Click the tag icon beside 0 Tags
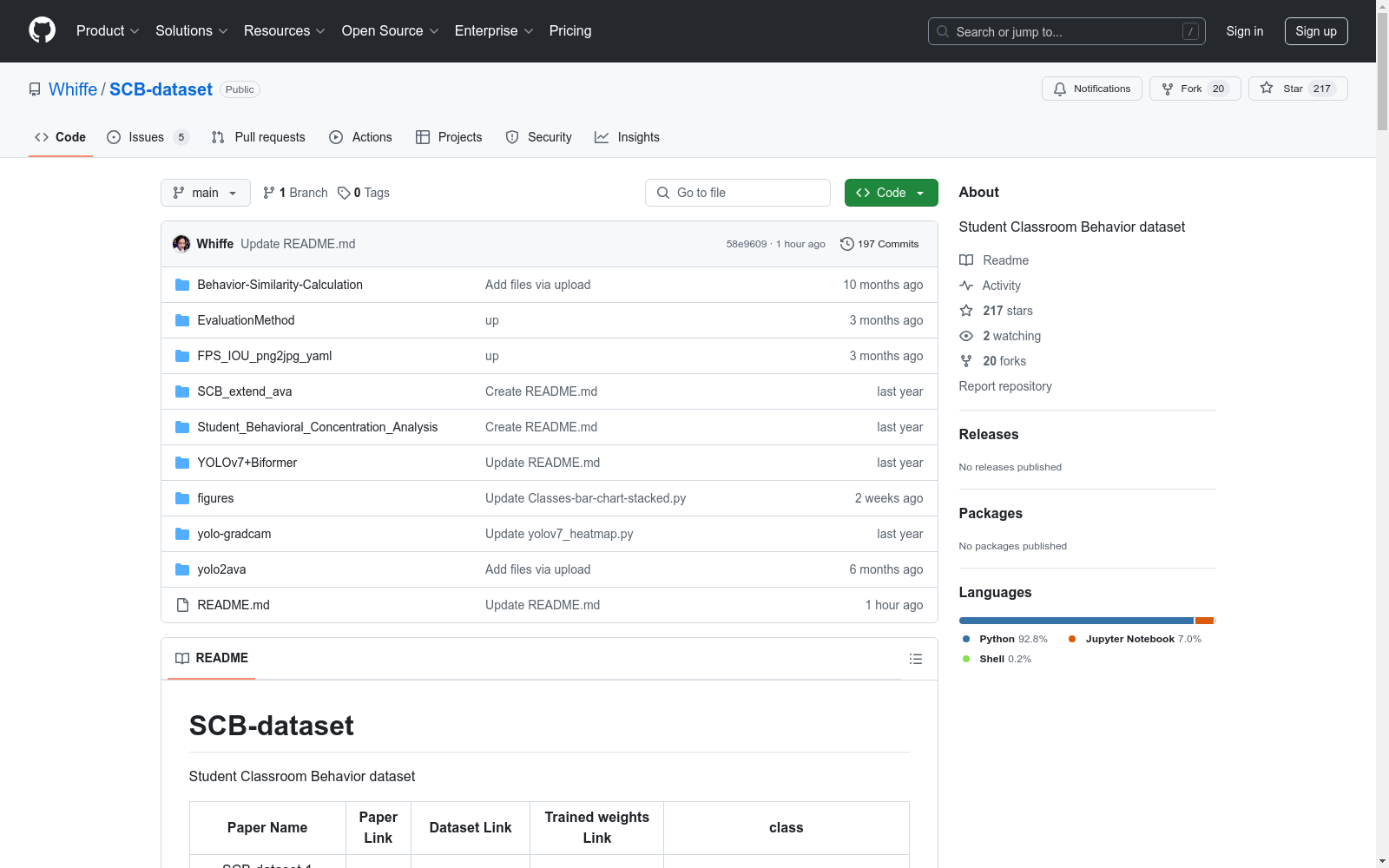1389x868 pixels. click(x=344, y=193)
